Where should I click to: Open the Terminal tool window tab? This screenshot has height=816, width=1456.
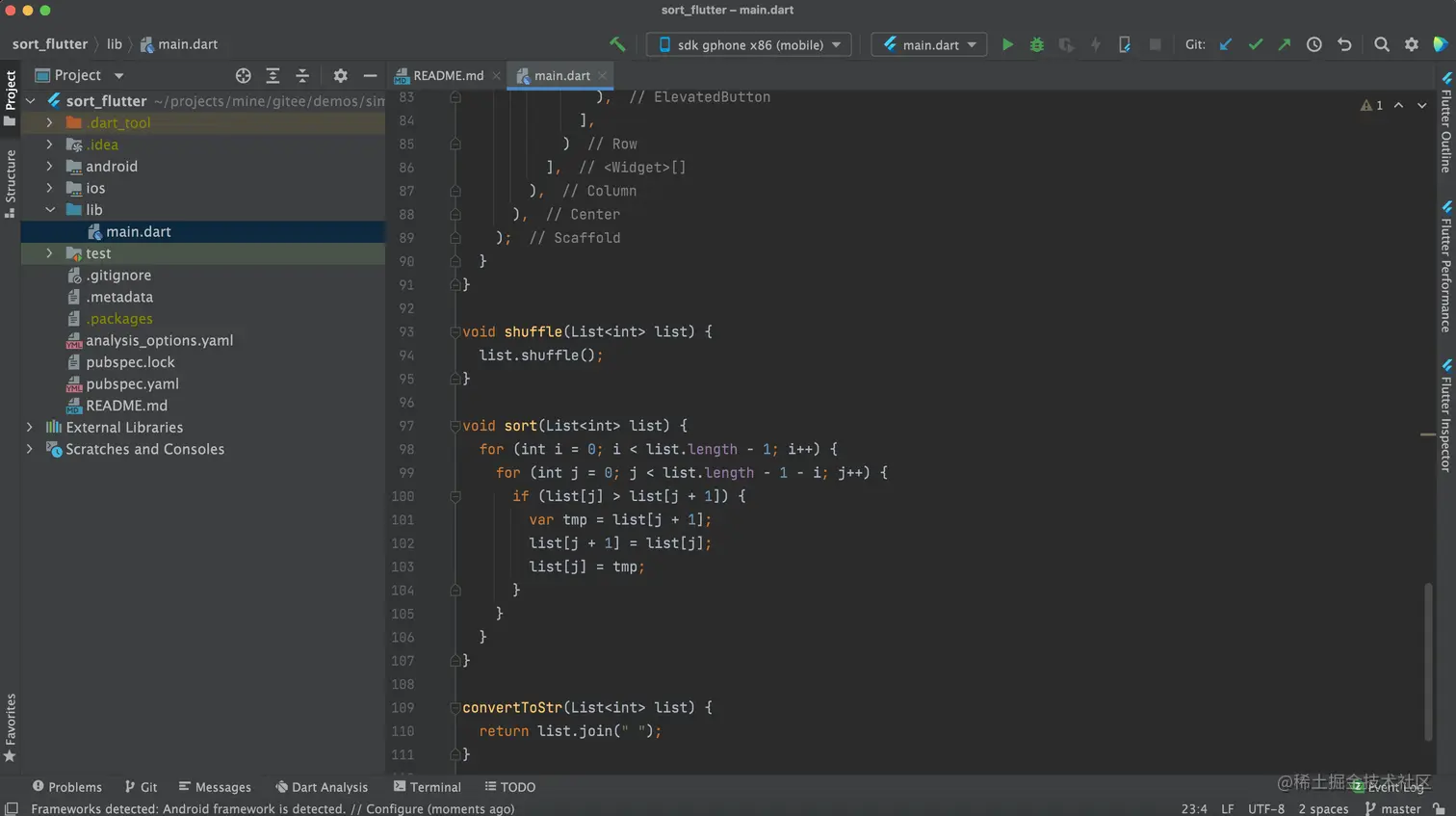428,787
